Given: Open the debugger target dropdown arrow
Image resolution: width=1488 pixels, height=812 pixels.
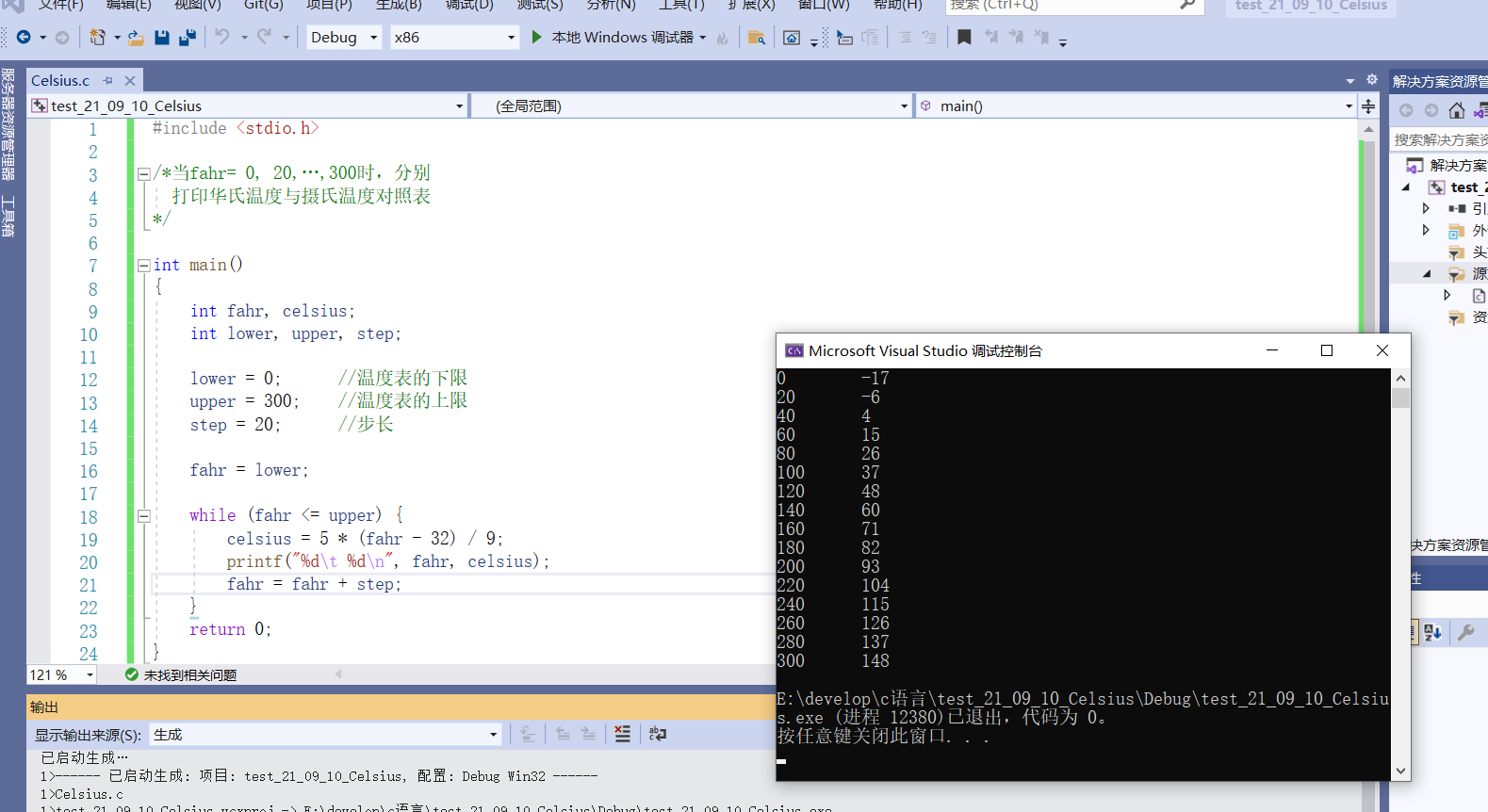Looking at the screenshot, I should [x=703, y=38].
